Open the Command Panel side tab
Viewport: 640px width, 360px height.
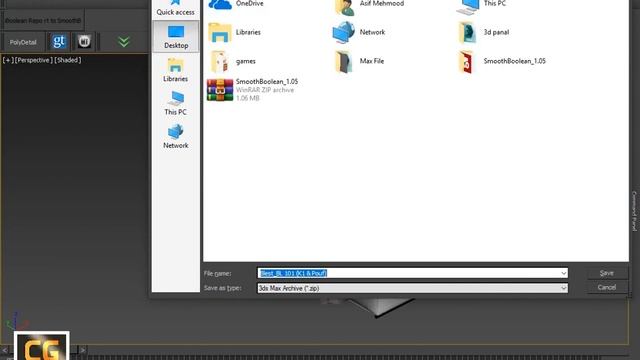click(x=634, y=211)
